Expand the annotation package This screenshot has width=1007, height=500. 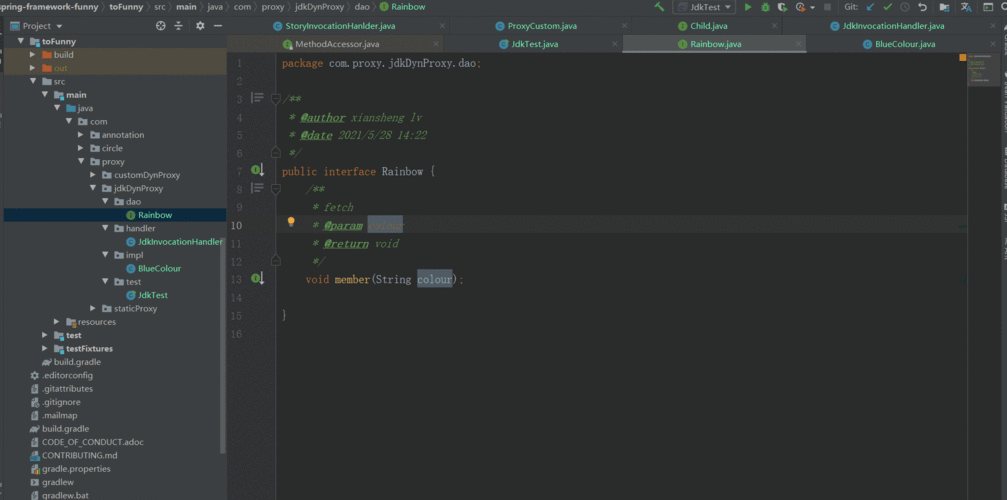click(x=81, y=135)
